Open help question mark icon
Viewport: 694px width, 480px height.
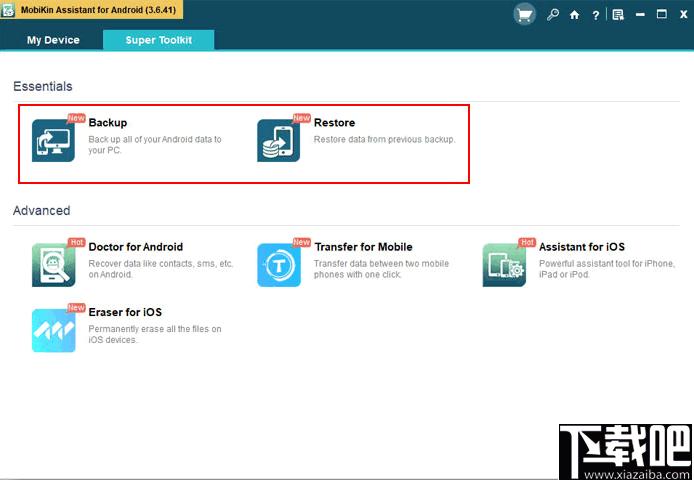[596, 15]
